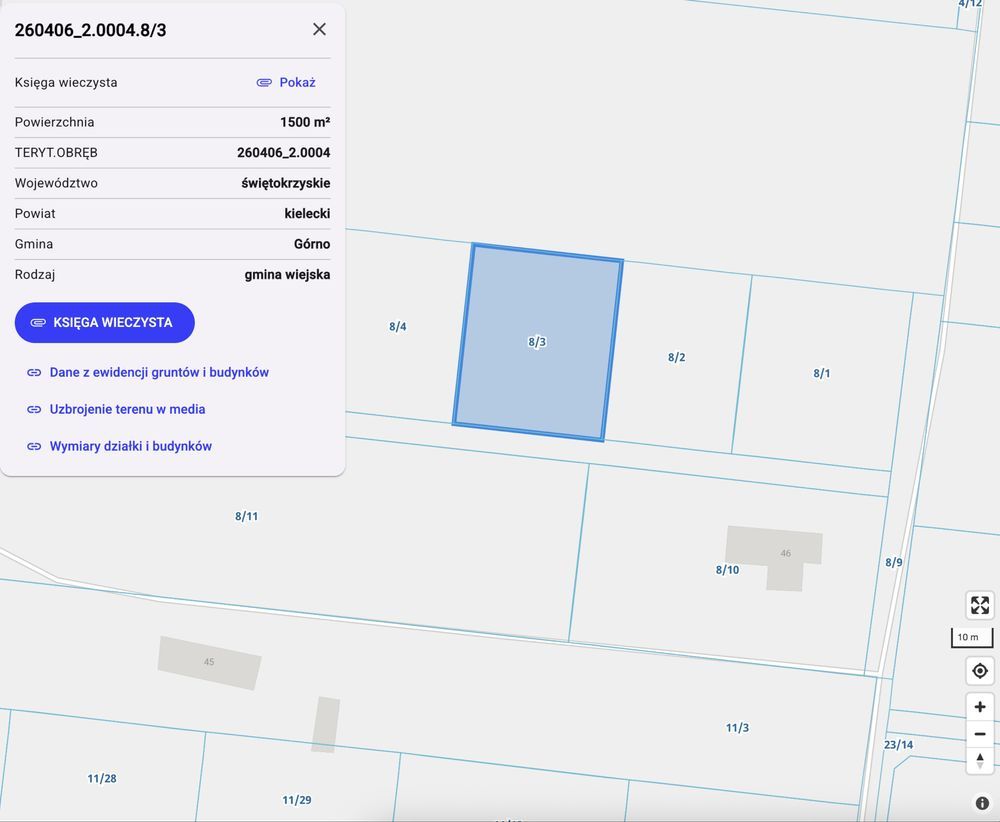Click link icon beside Uzbrojenie terenu

click(34, 409)
